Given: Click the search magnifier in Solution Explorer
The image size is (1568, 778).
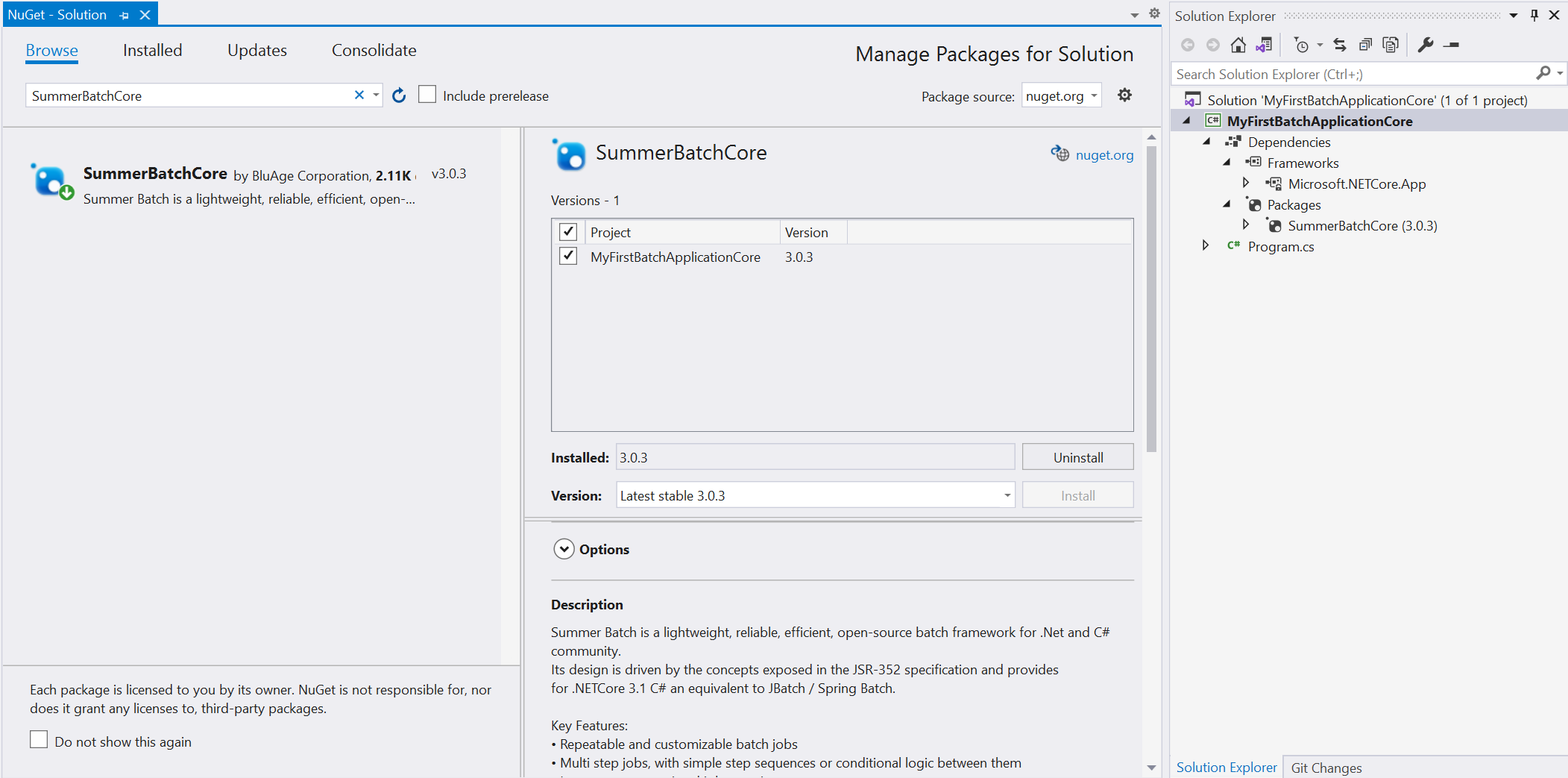Looking at the screenshot, I should (1543, 73).
